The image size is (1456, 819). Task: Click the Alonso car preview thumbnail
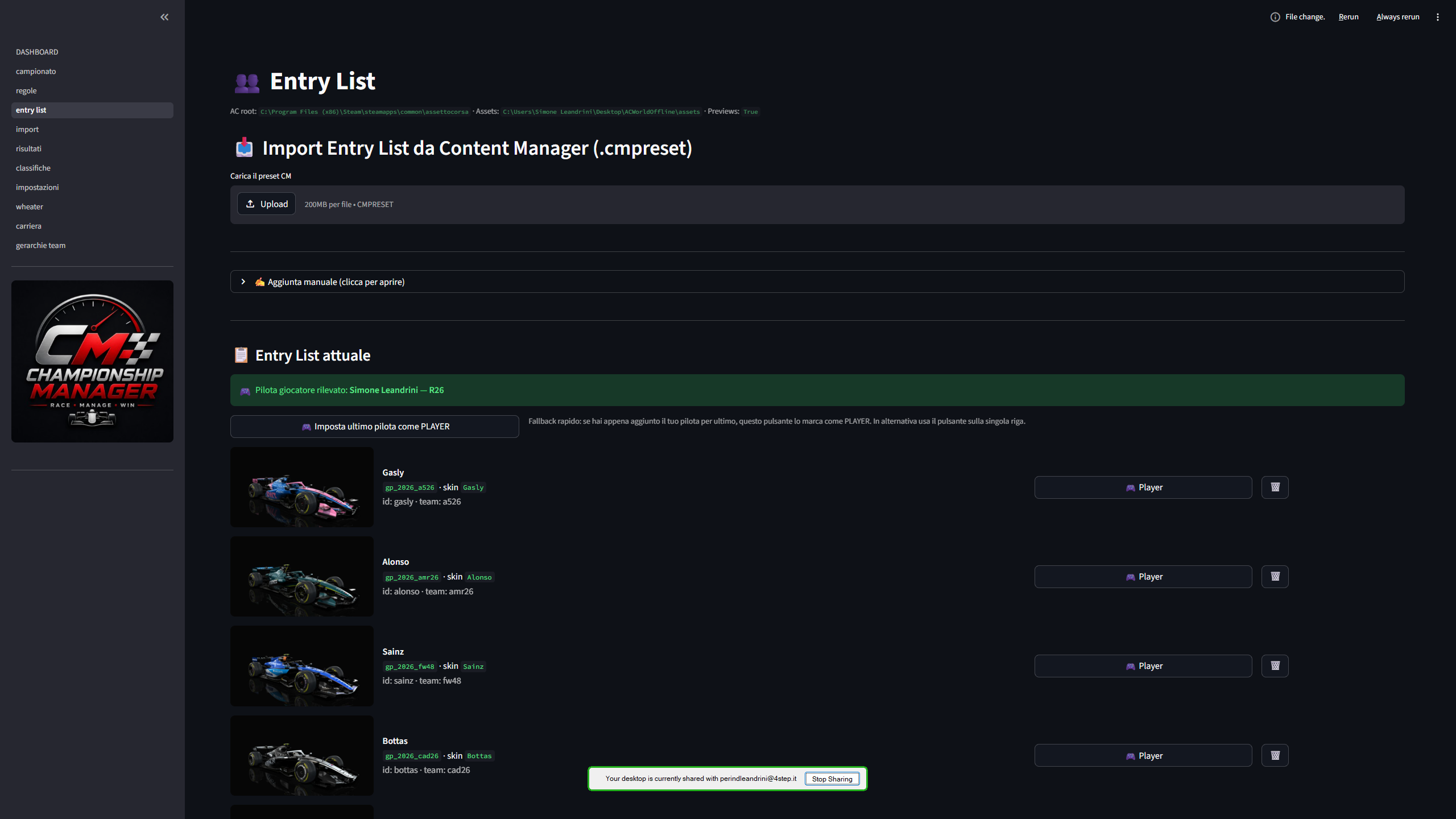(x=302, y=576)
